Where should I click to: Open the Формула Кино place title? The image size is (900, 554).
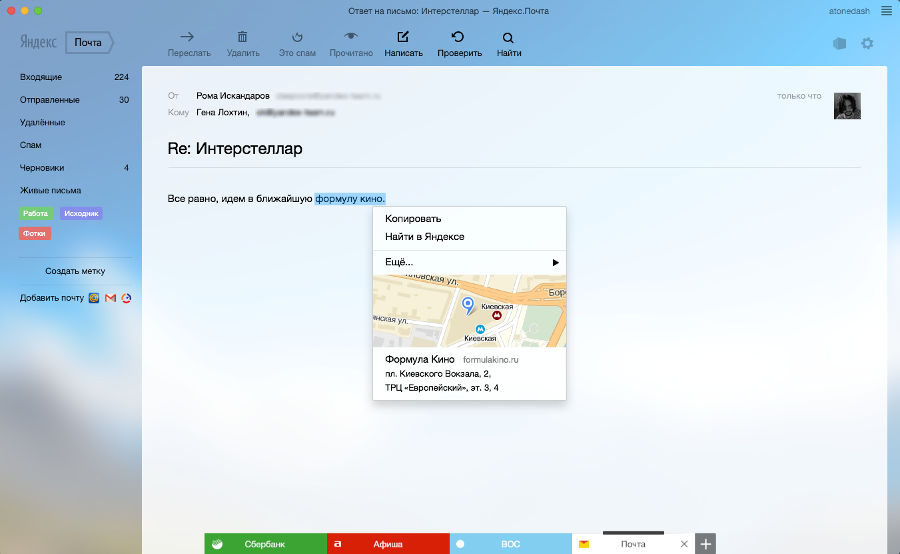point(420,359)
